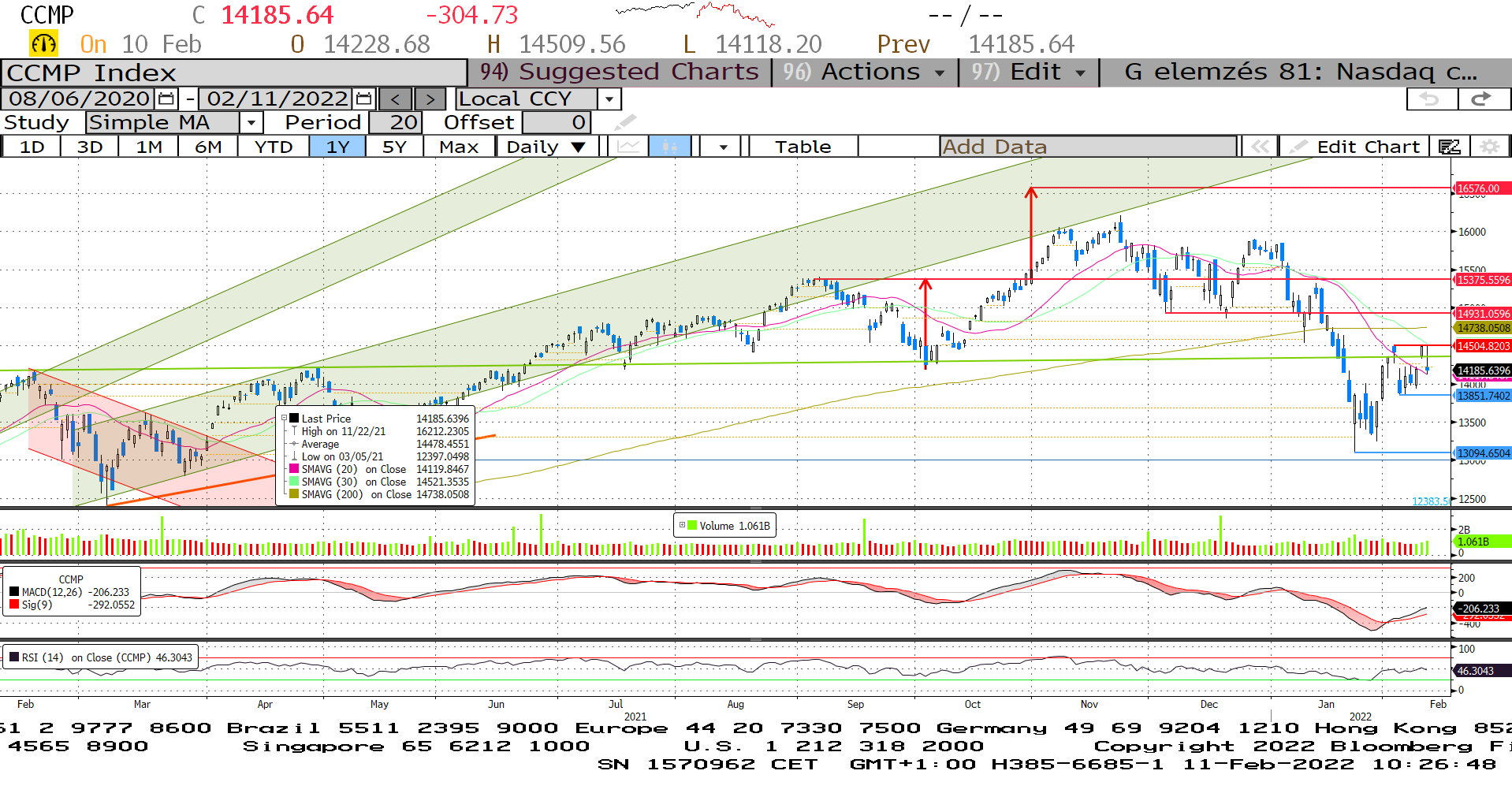1512x808 pixels.
Task: Click the intraday sparkline mini chart
Action: tap(695, 13)
